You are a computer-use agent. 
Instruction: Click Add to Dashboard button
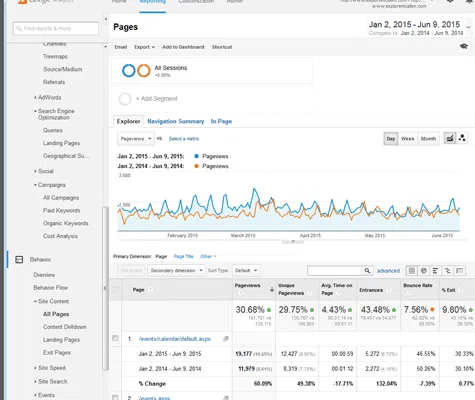point(183,47)
